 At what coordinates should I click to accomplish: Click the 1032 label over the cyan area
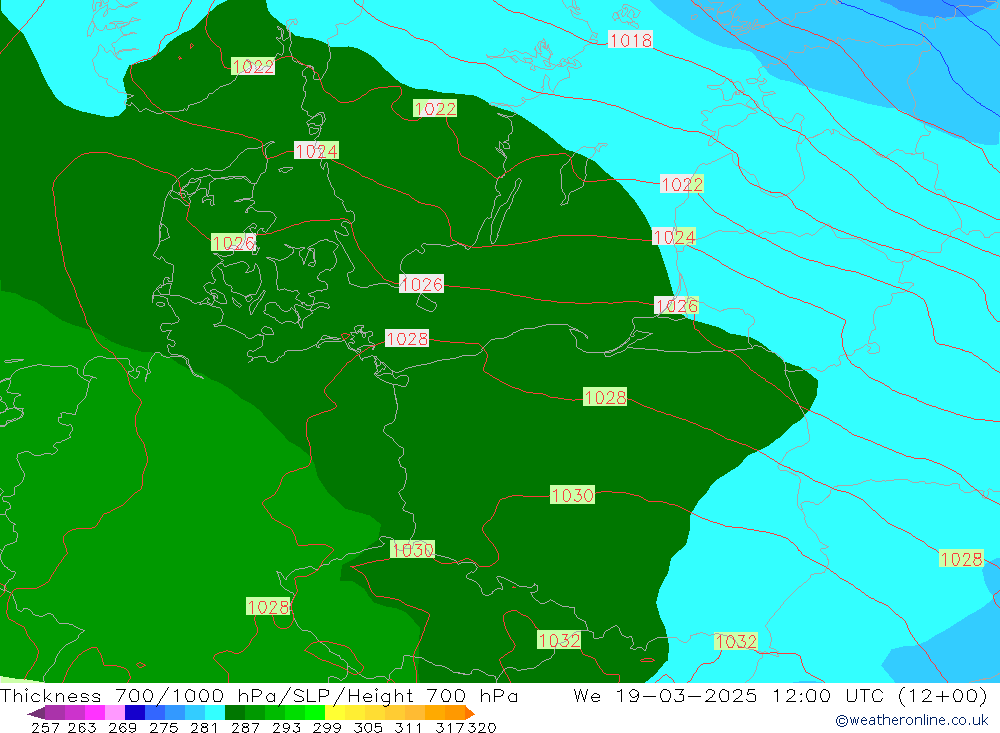(x=736, y=641)
